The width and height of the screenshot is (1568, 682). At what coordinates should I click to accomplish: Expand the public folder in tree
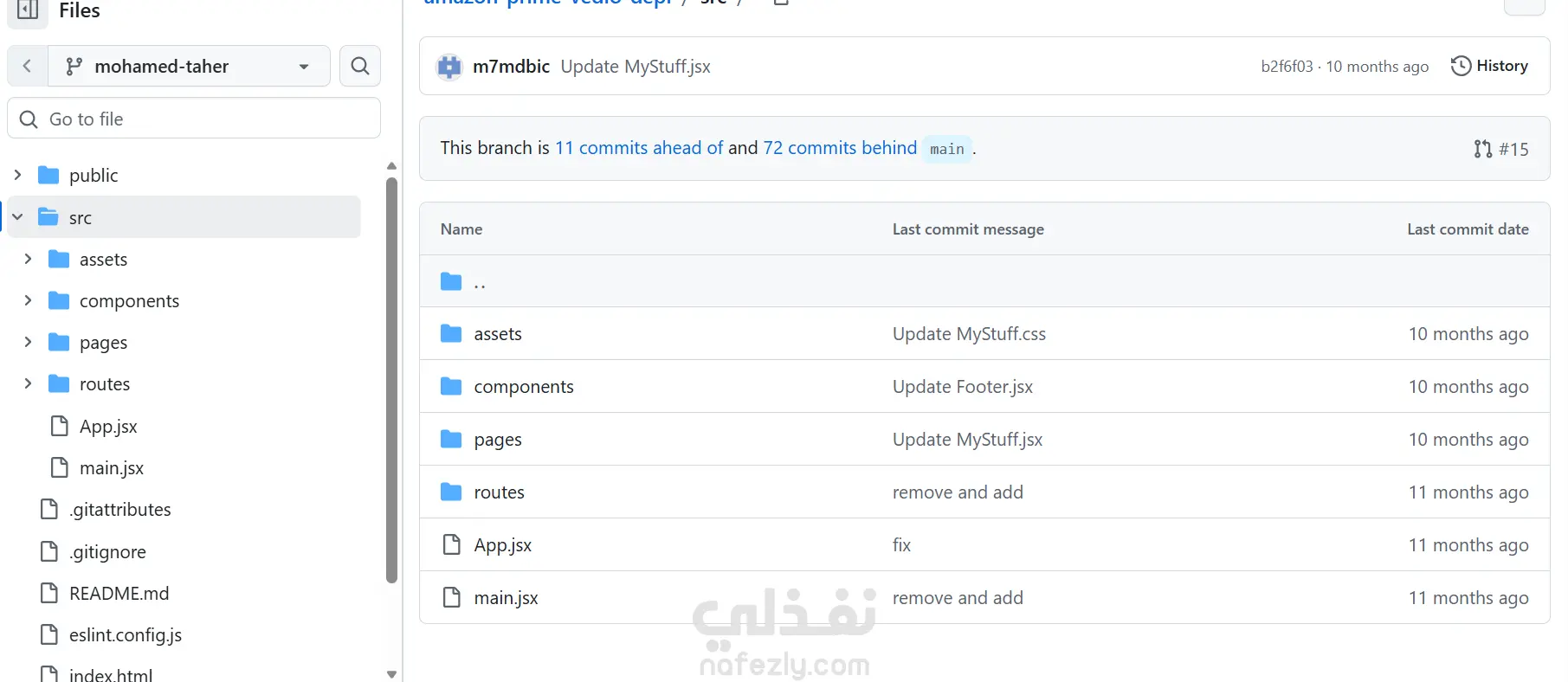coord(17,175)
